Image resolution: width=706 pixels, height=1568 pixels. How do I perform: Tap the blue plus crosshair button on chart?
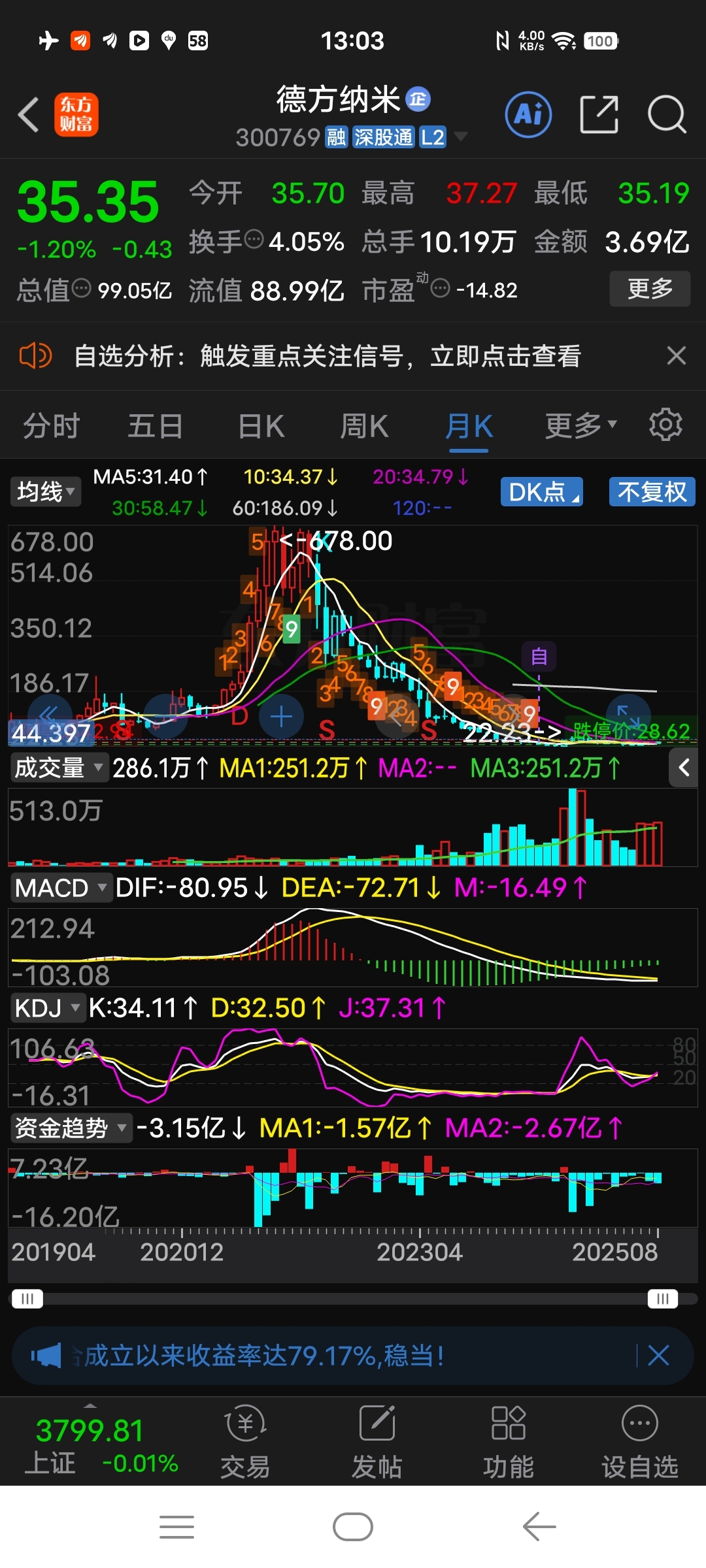coord(281,717)
